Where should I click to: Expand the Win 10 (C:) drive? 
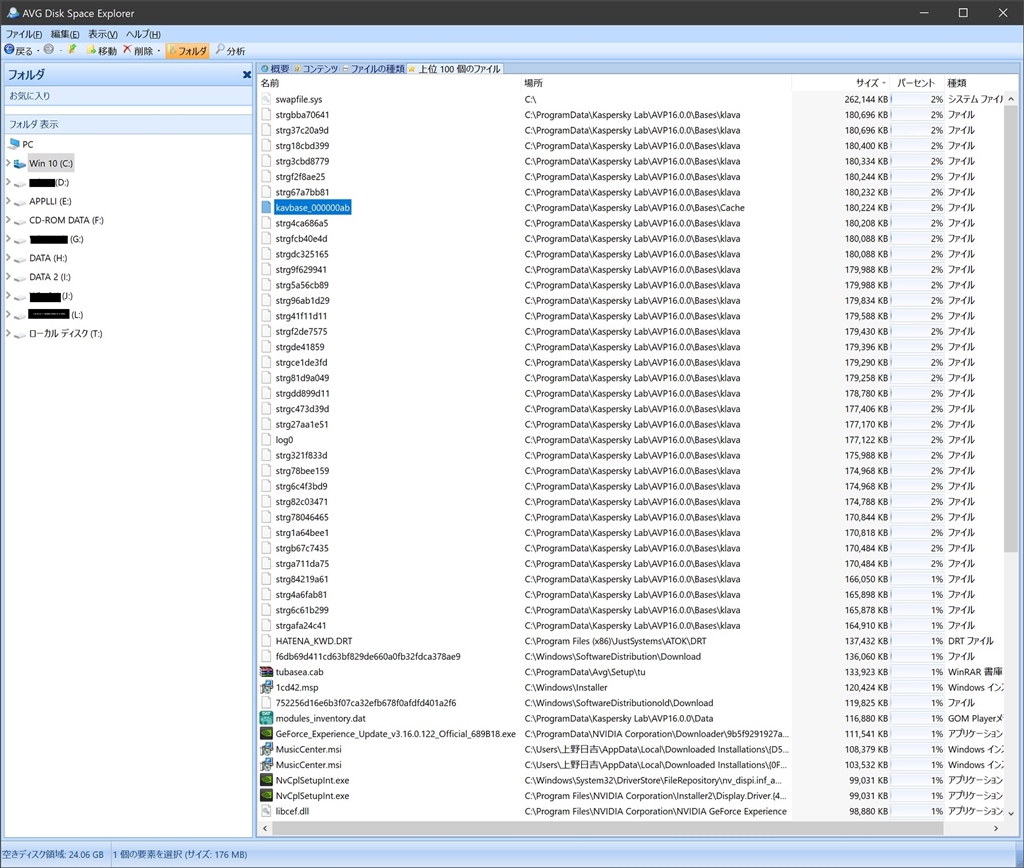tap(8, 163)
